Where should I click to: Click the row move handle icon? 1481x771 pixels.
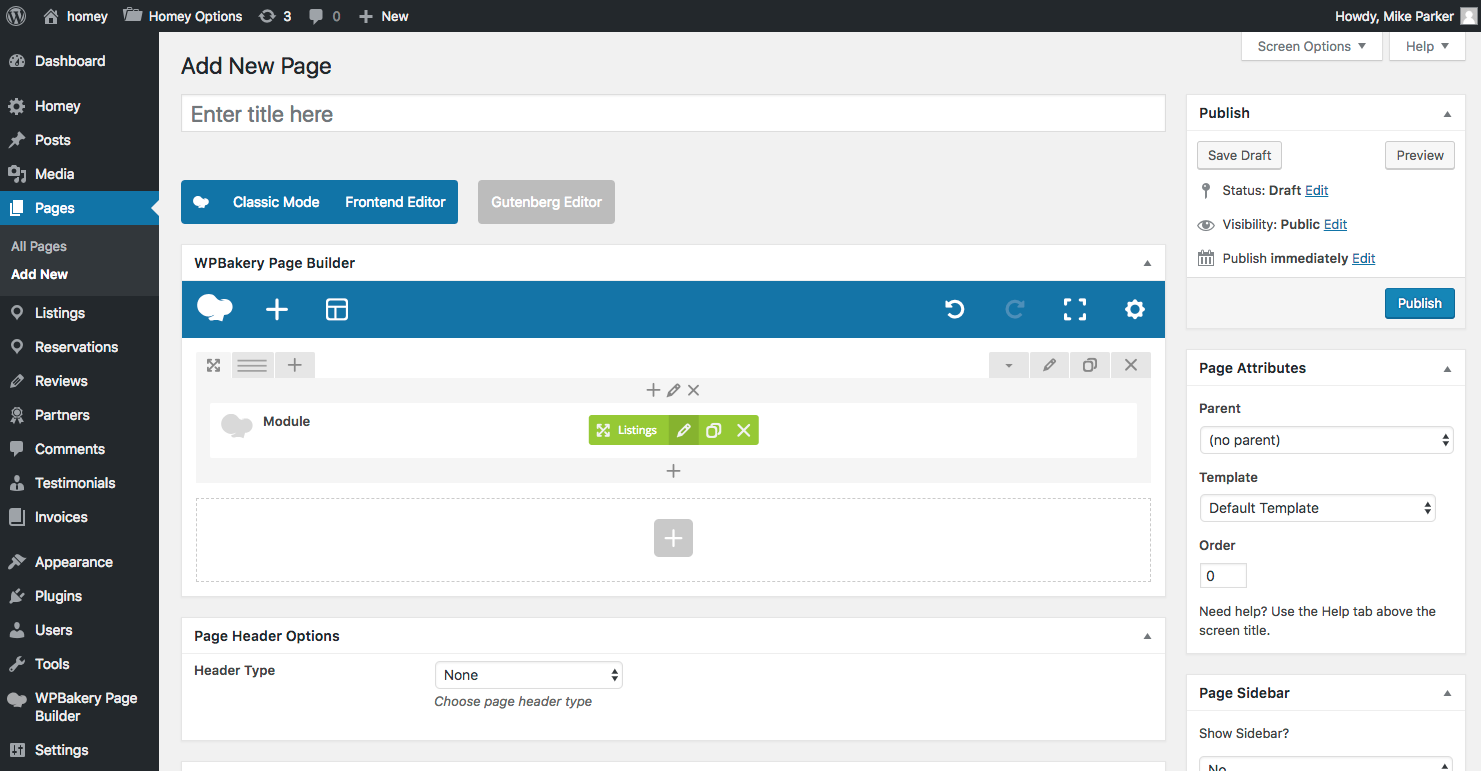pyautogui.click(x=213, y=365)
